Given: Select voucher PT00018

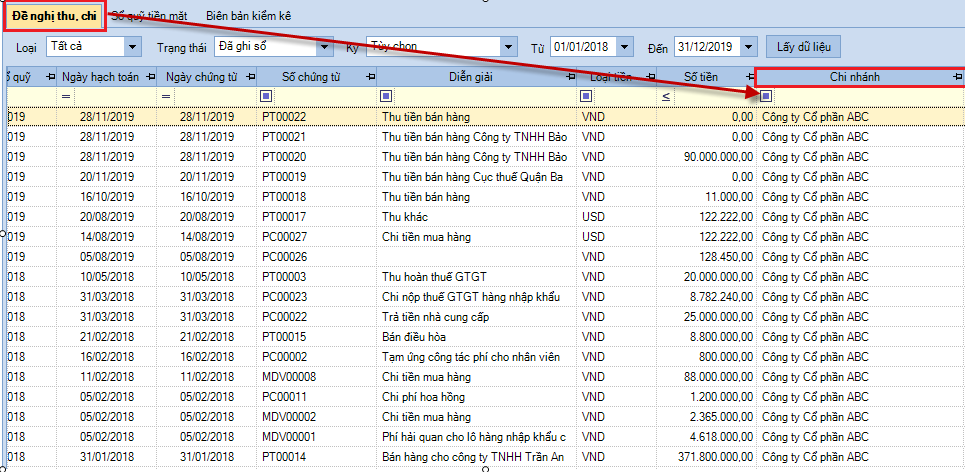Looking at the screenshot, I should tap(284, 197).
